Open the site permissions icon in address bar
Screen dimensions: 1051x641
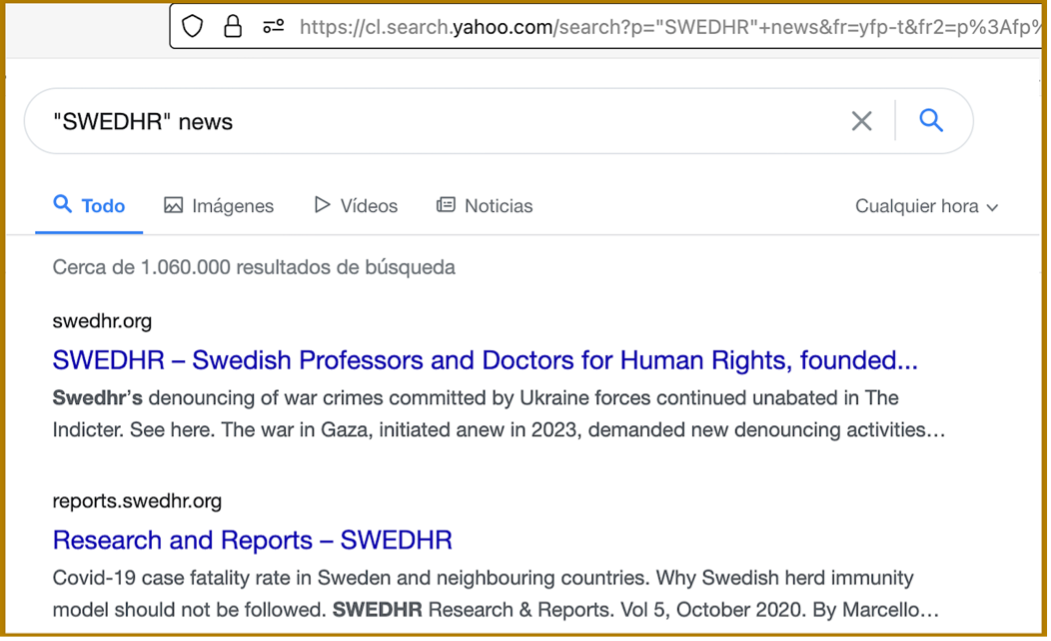[273, 27]
